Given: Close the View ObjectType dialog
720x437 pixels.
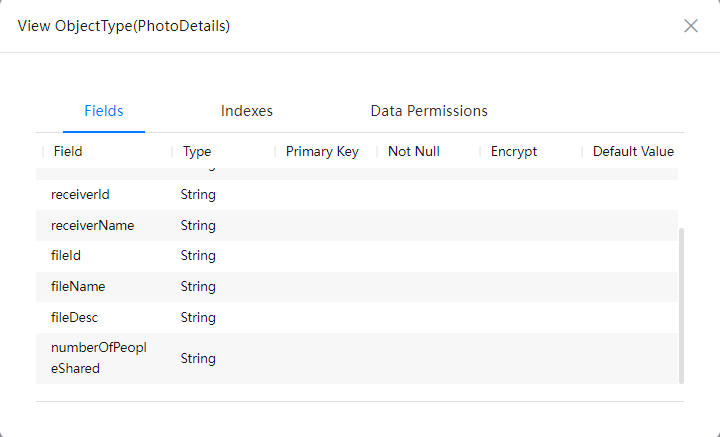Looking at the screenshot, I should tap(691, 26).
